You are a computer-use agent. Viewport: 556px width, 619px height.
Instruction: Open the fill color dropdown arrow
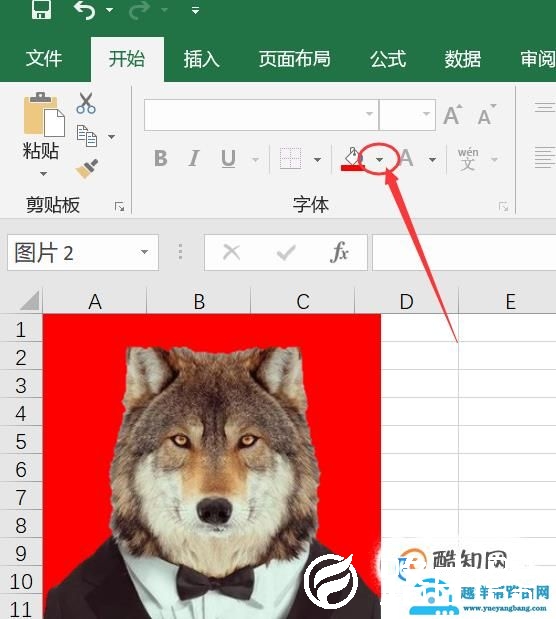[379, 159]
